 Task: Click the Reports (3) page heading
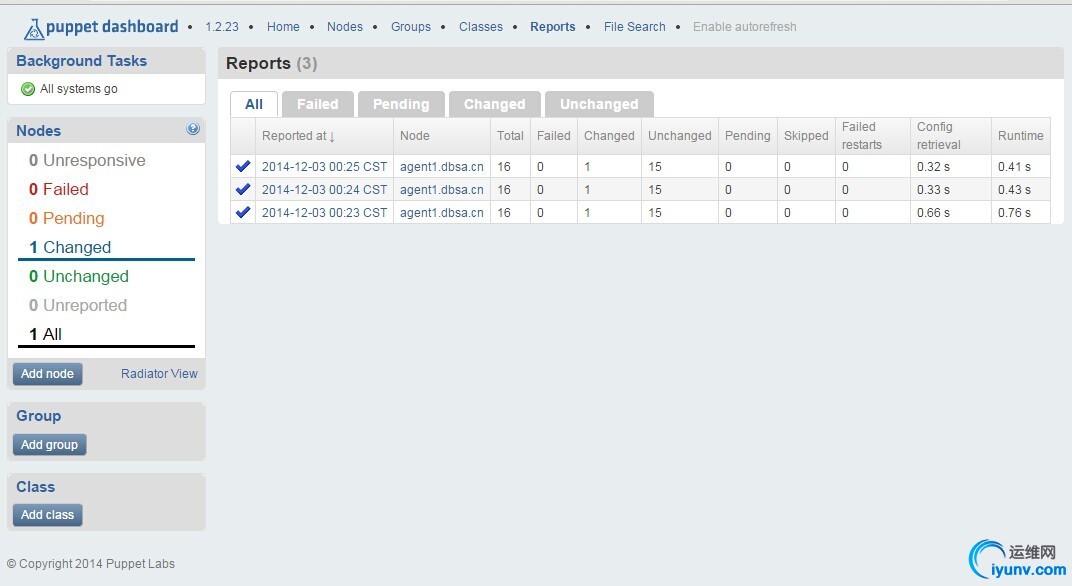pos(271,64)
